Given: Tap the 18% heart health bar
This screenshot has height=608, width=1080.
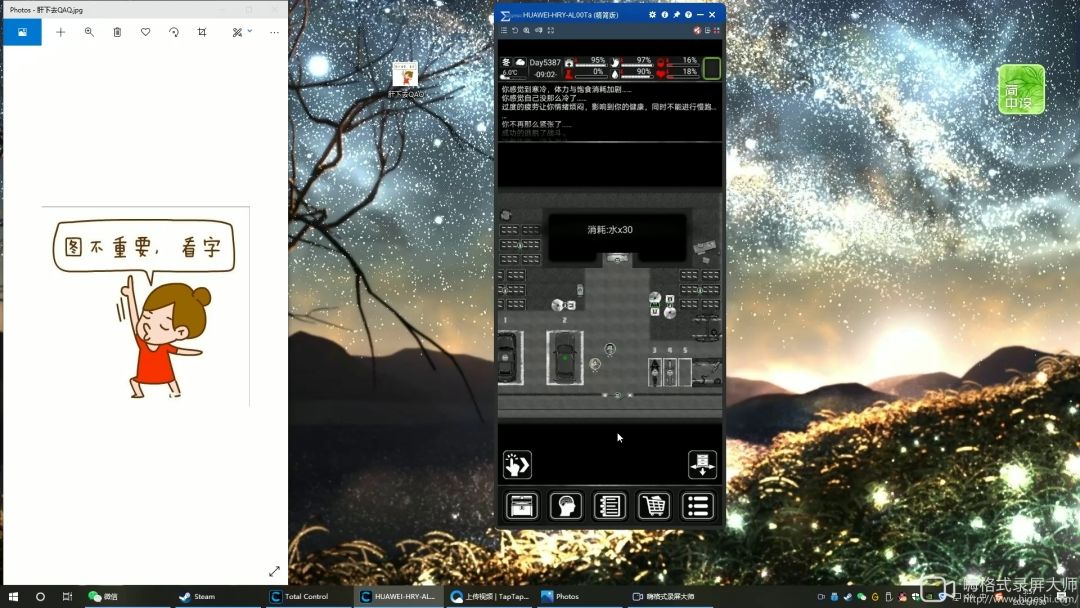Looking at the screenshot, I should point(678,72).
